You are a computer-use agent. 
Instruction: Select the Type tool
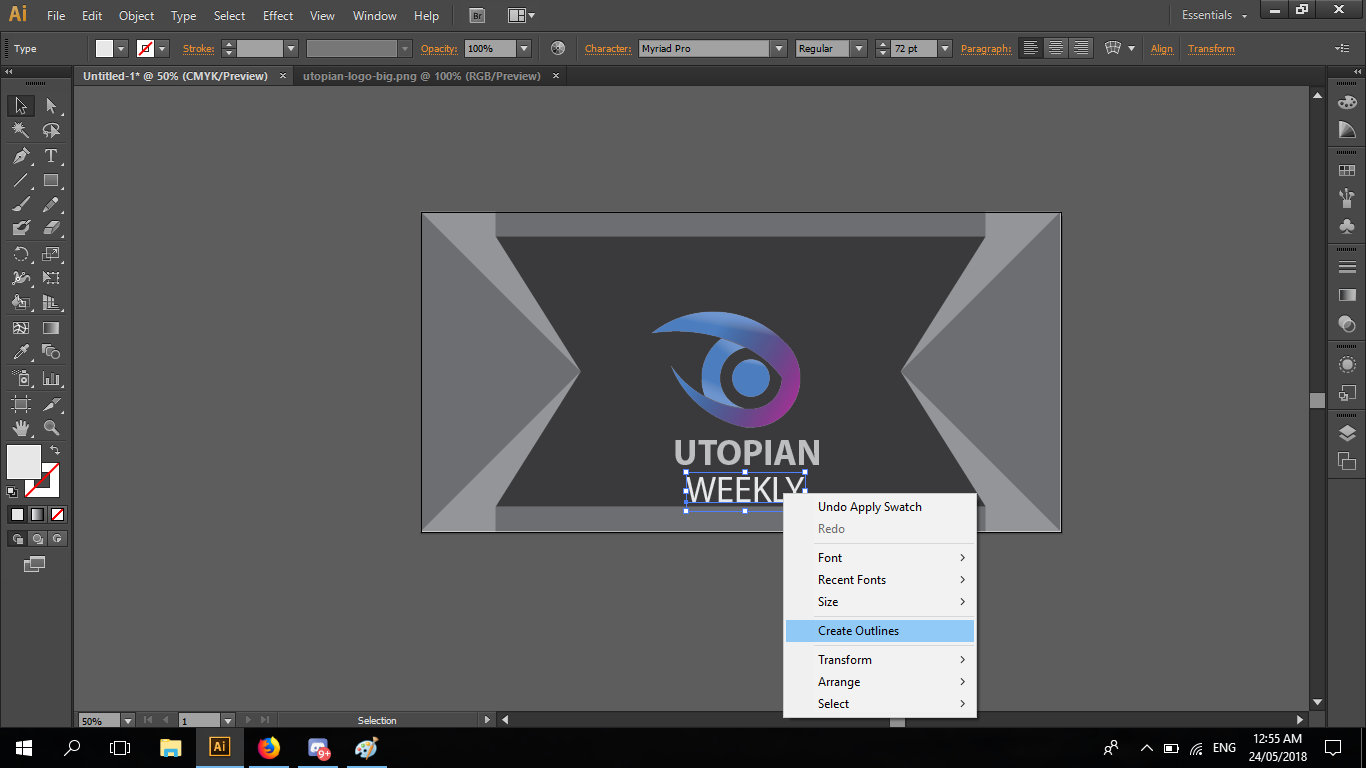(x=51, y=156)
